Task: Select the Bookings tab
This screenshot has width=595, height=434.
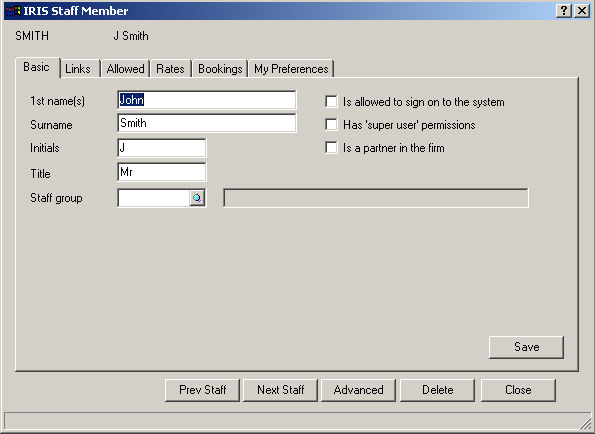Action: click(220, 69)
